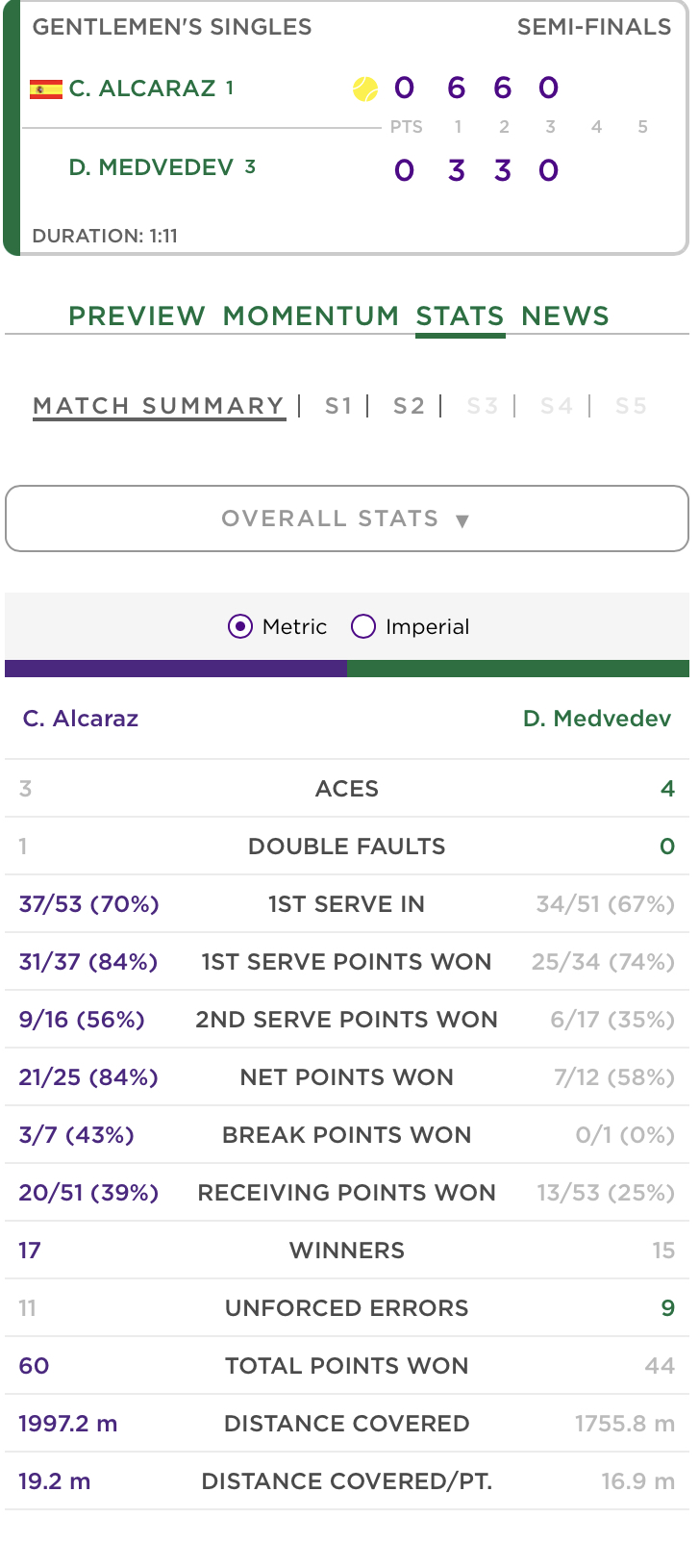Show set one stats via S1
The height and width of the screenshot is (1568, 699).
pyautogui.click(x=338, y=406)
